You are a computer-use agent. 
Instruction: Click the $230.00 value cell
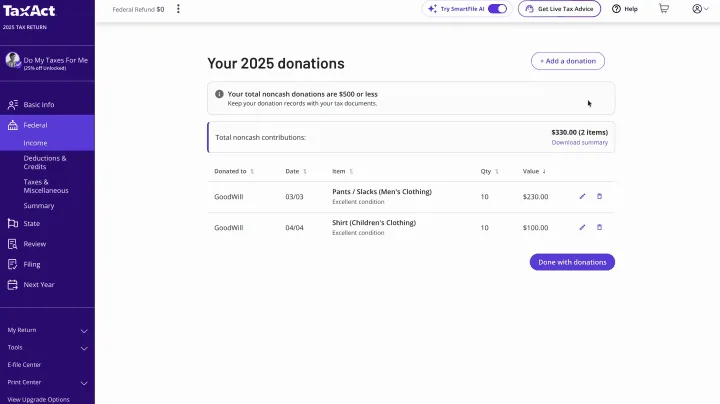[x=535, y=196]
